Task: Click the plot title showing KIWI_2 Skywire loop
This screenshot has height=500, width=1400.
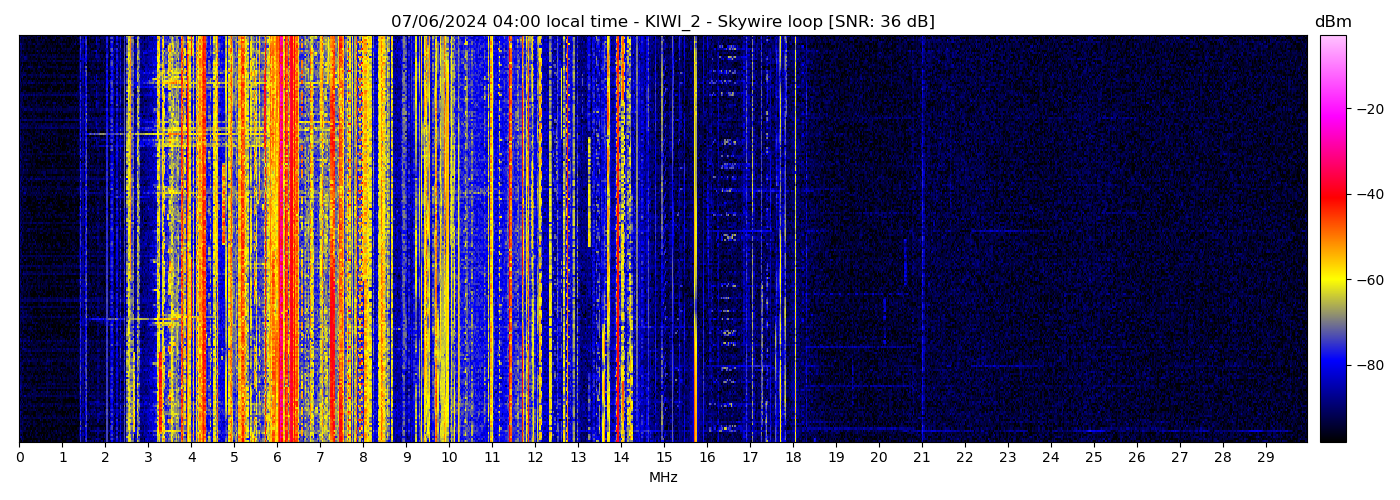Action: [x=662, y=22]
